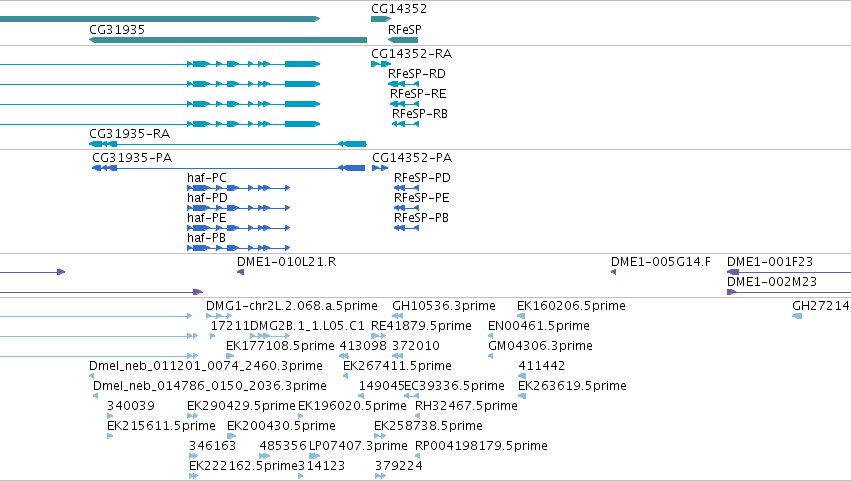The width and height of the screenshot is (851, 481).
Task: Click Dmel_neb_014786_0150_2036.3prime label
Action: (209, 387)
